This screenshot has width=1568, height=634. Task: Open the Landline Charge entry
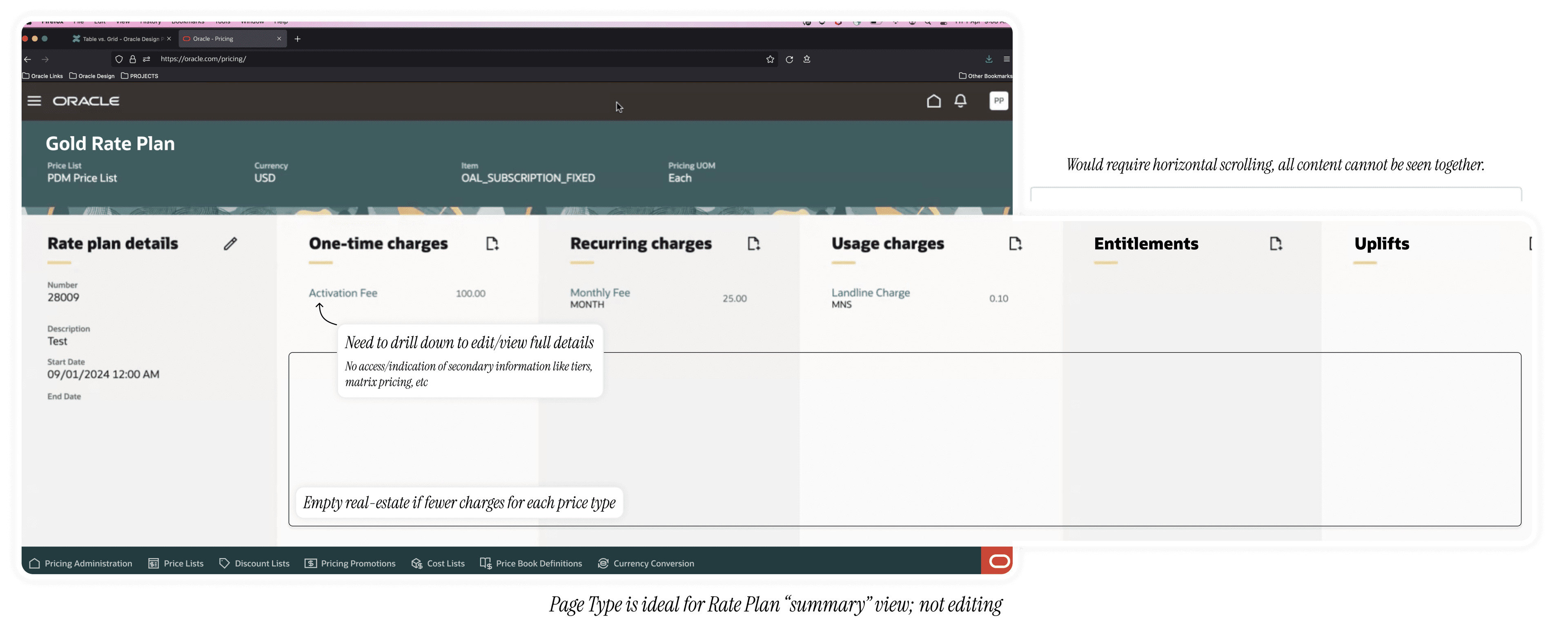[871, 292]
